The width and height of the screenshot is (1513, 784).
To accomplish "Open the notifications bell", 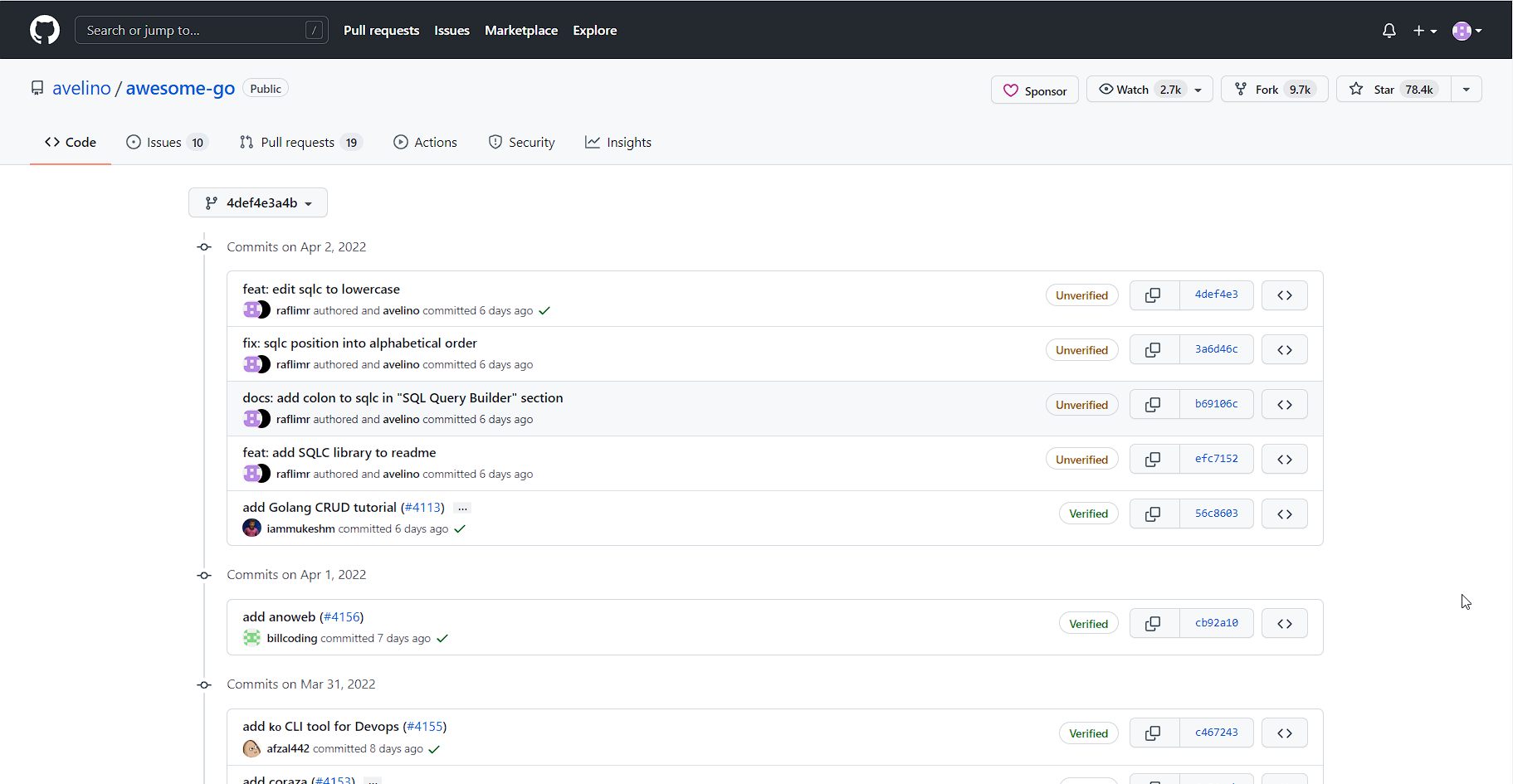I will pos(1389,31).
